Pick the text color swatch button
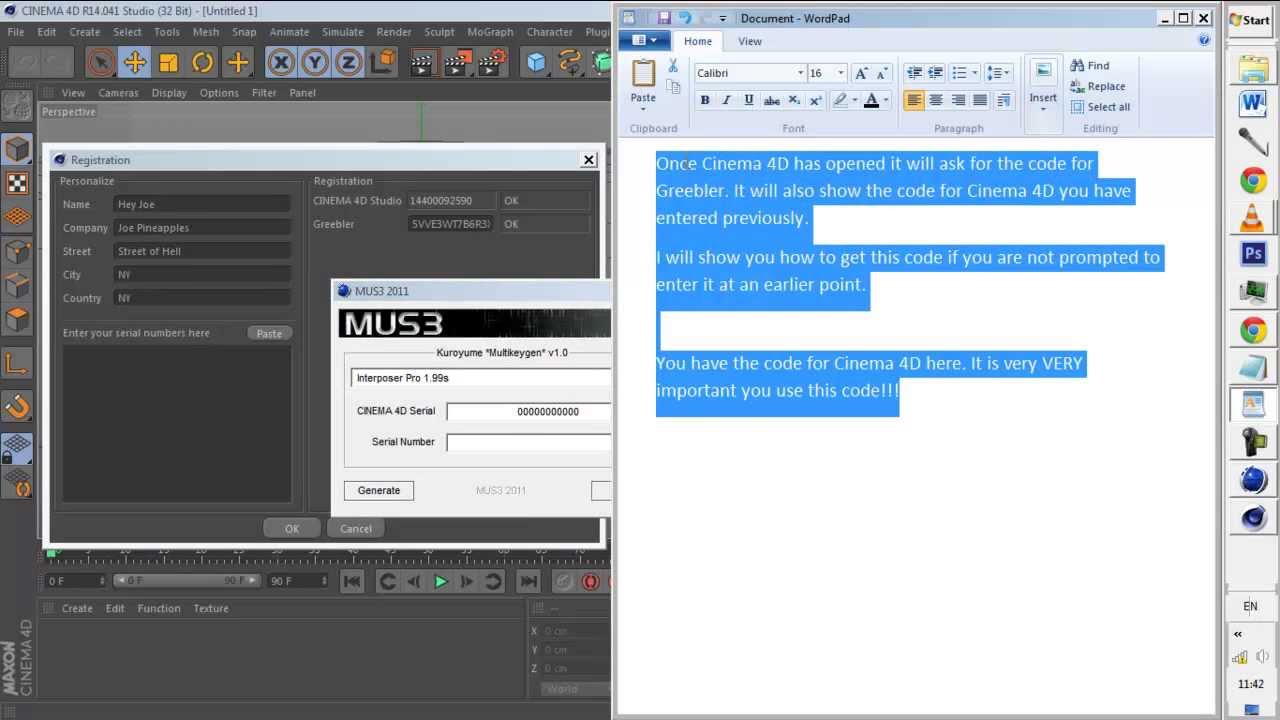Viewport: 1280px width, 720px height. click(x=871, y=100)
